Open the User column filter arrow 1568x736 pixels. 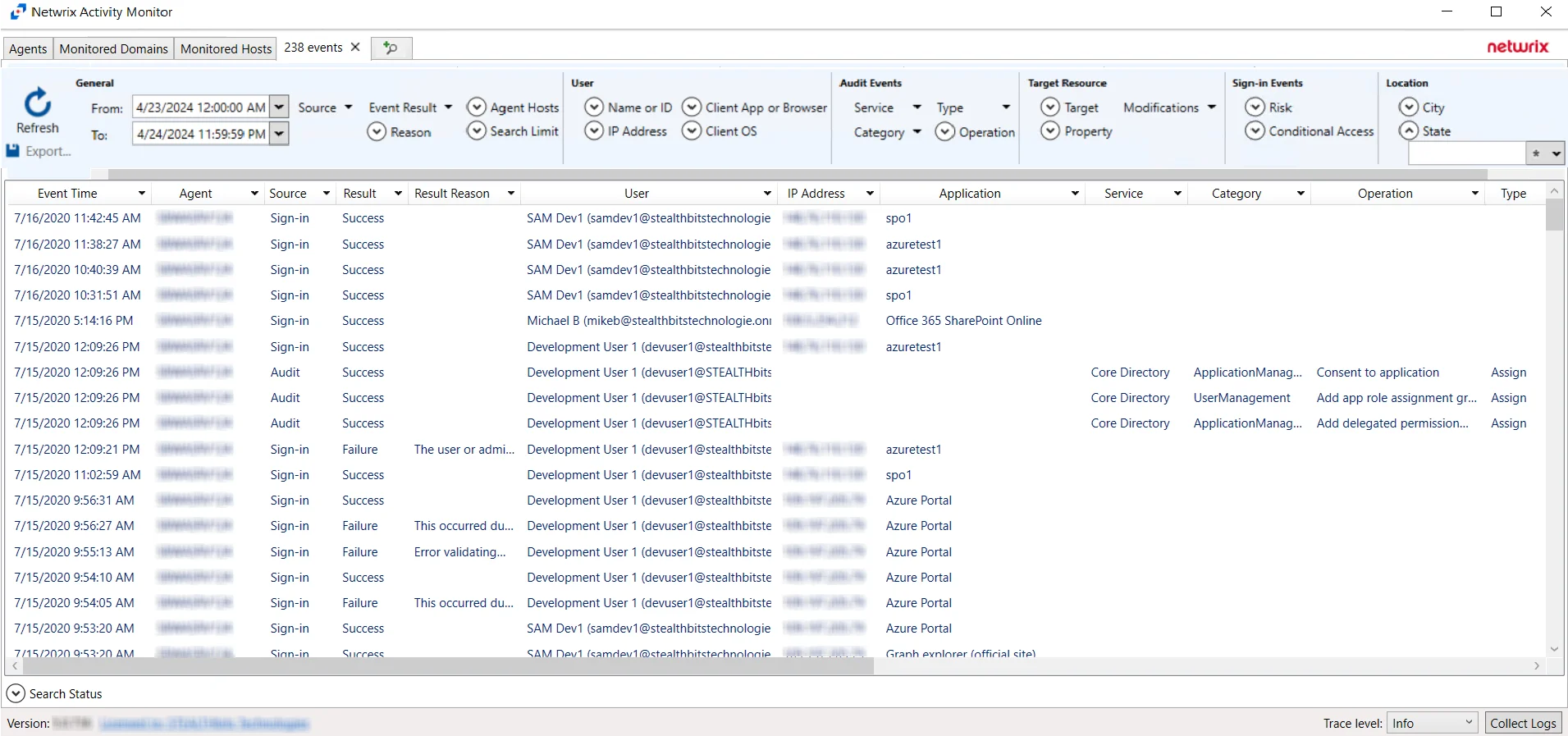(768, 194)
